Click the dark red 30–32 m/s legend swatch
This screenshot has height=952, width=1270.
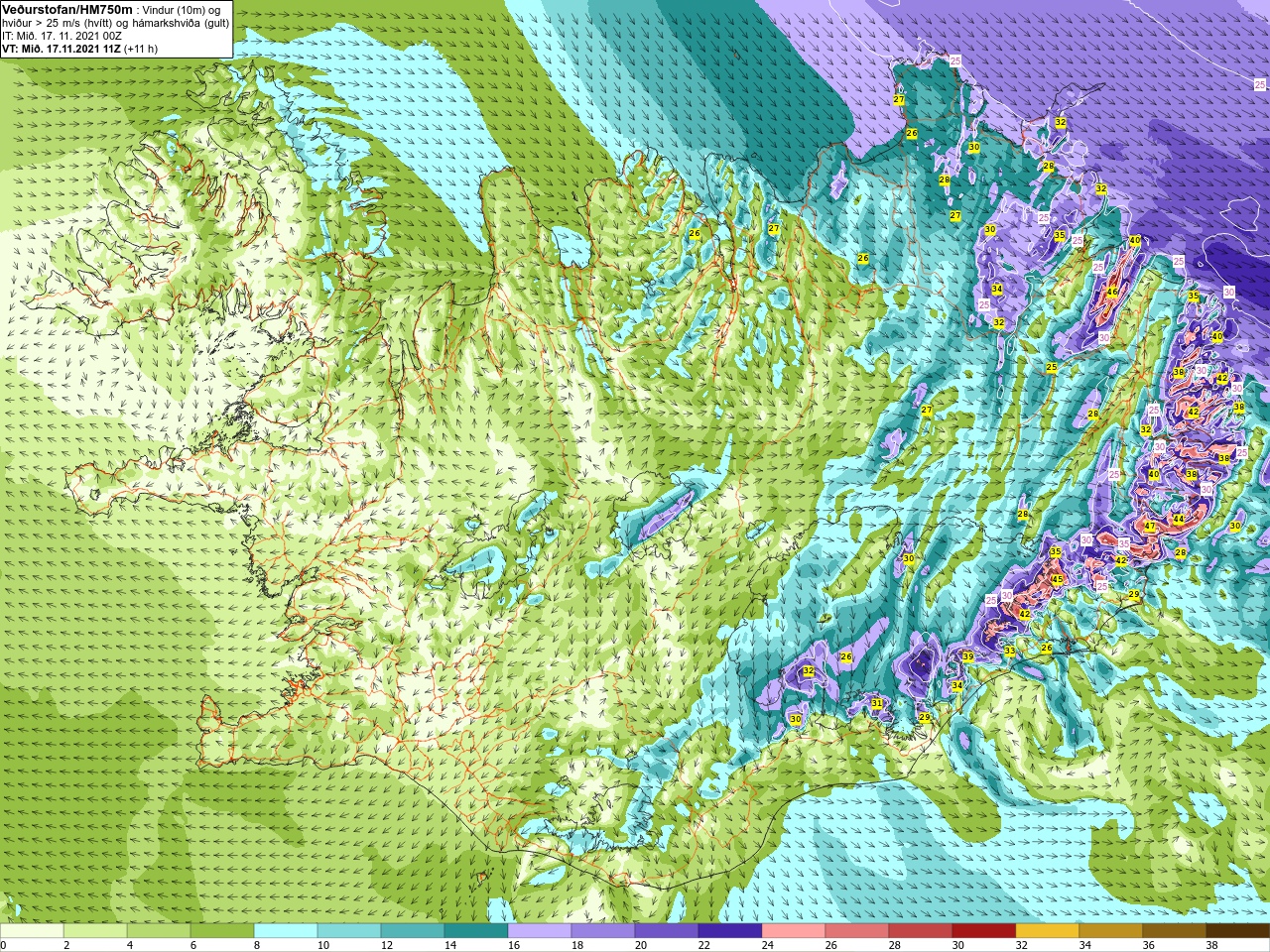pyautogui.click(x=984, y=931)
